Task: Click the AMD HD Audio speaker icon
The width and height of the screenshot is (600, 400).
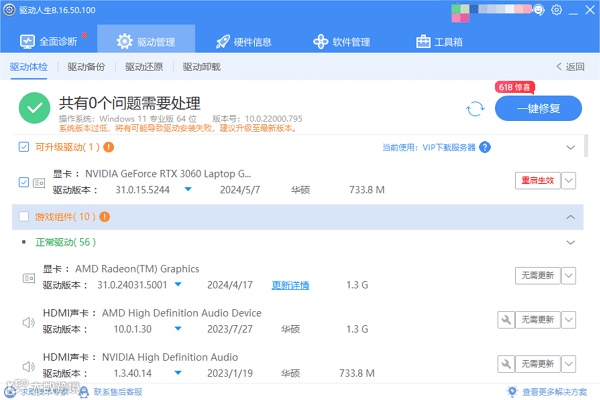Action: click(x=29, y=323)
